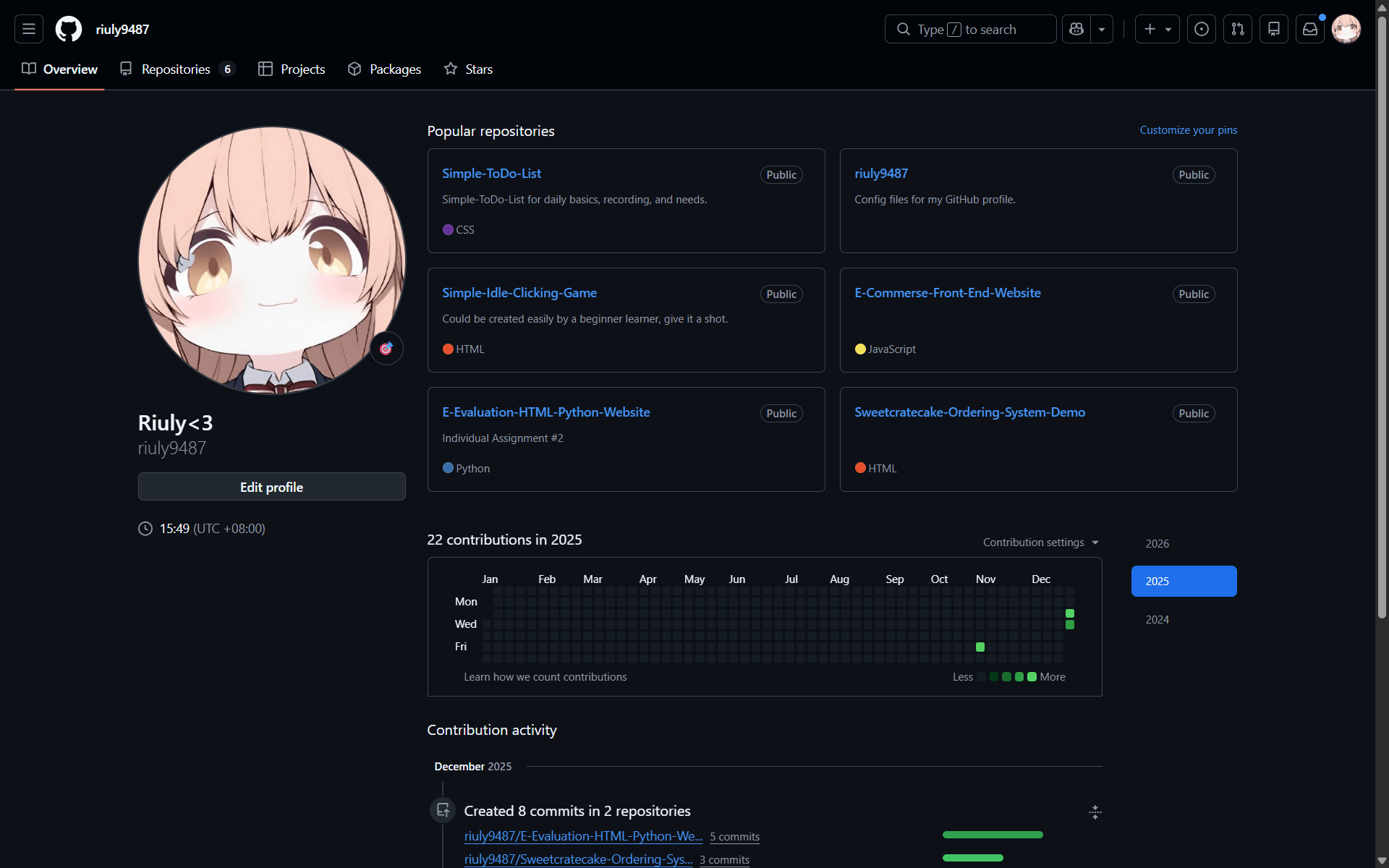
Task: Open the issues icon in header
Action: point(1201,29)
